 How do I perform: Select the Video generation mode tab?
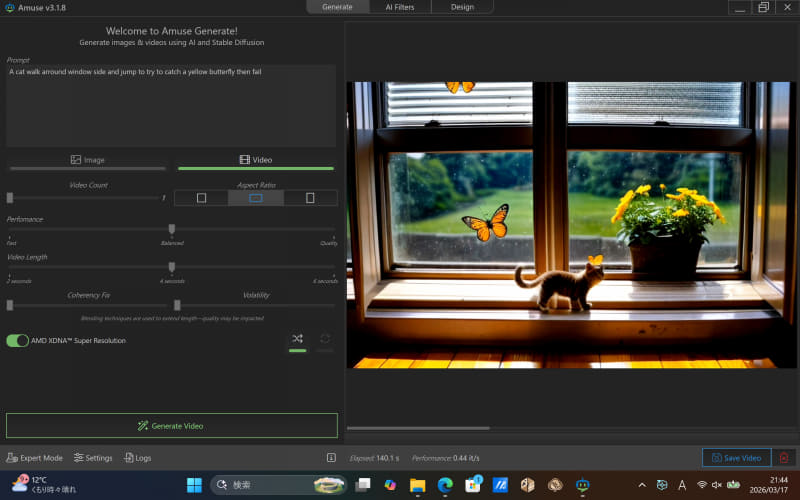(256, 160)
